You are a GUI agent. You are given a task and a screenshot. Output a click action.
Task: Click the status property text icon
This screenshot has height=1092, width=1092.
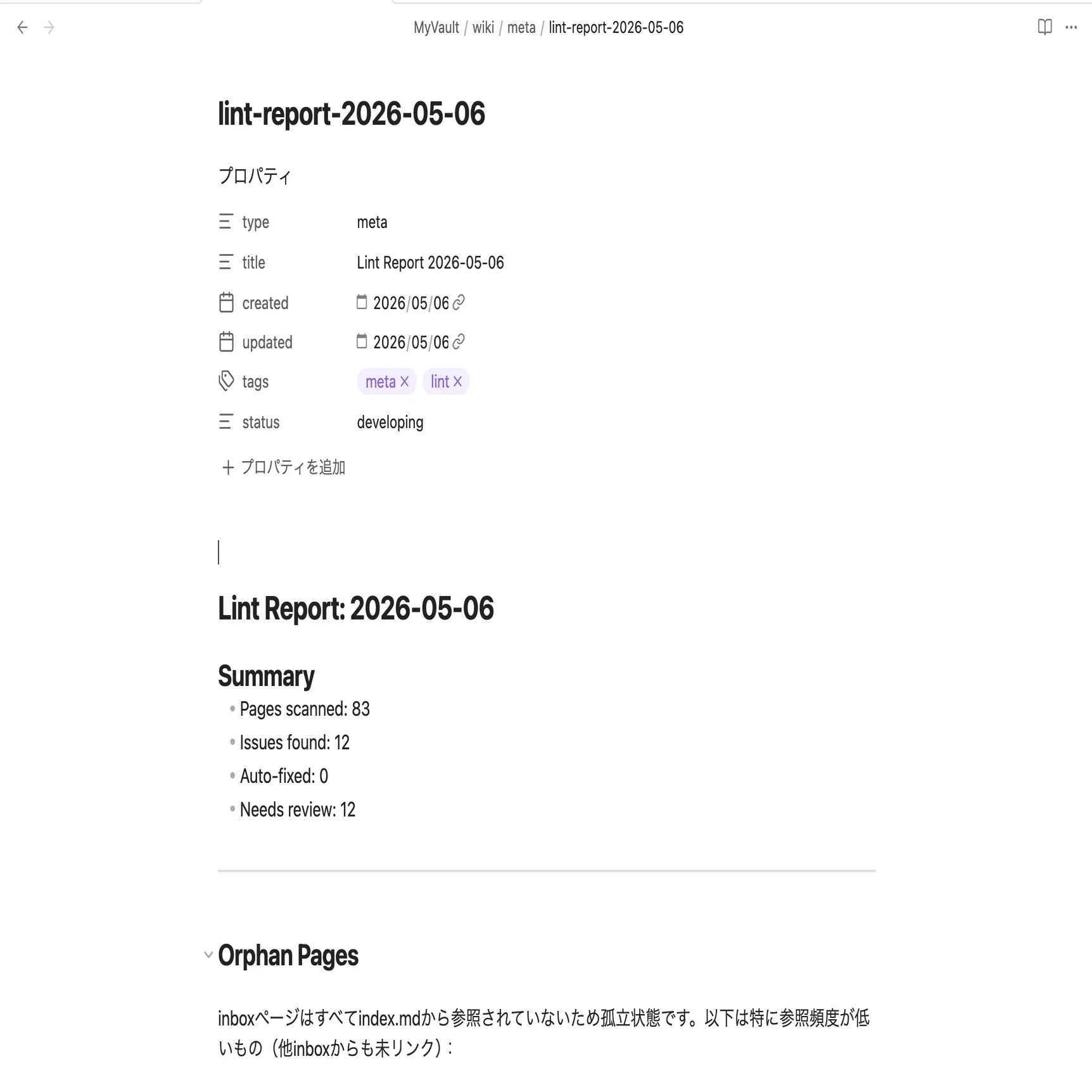click(225, 422)
